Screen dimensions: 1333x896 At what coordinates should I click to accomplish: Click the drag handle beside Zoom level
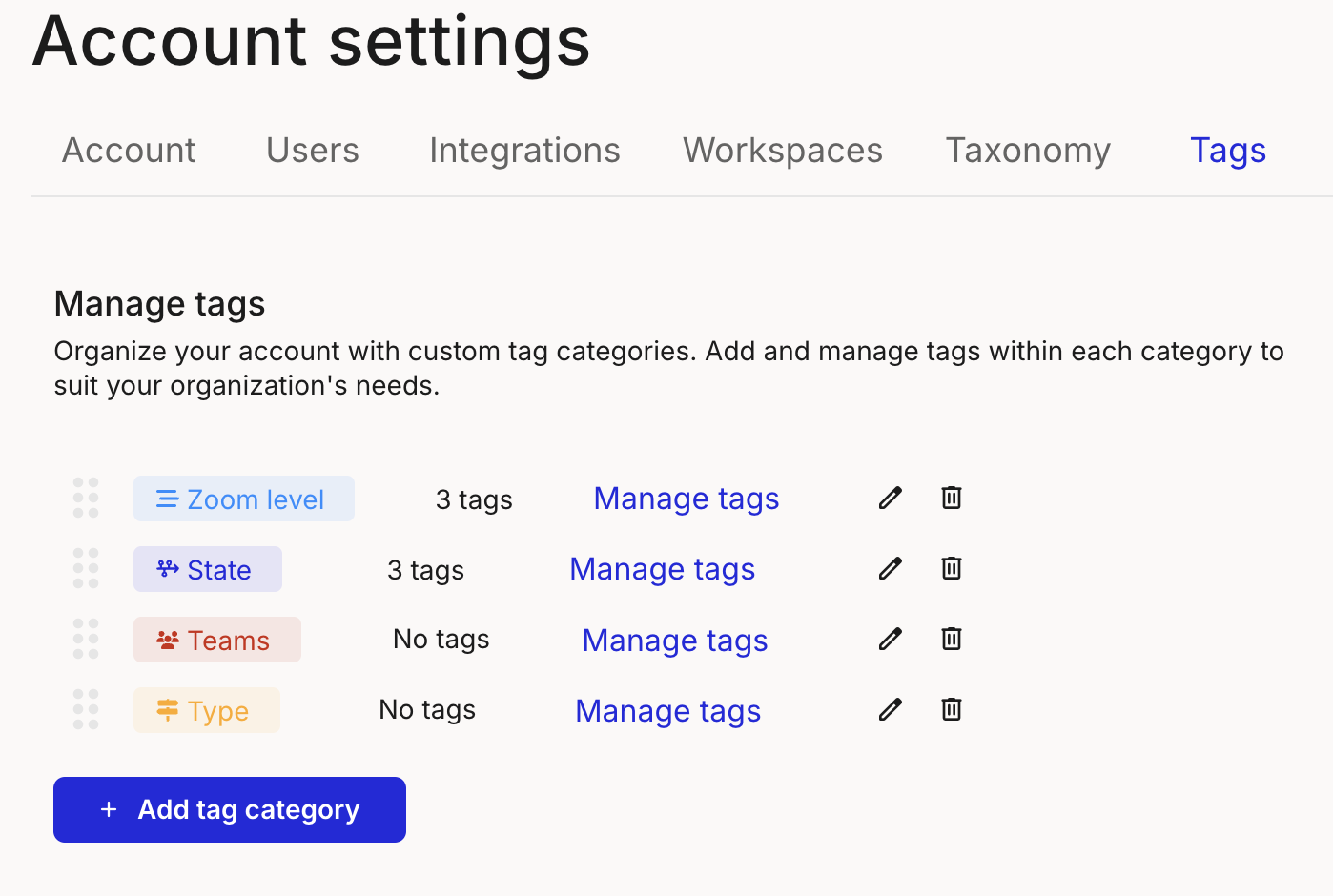click(86, 498)
